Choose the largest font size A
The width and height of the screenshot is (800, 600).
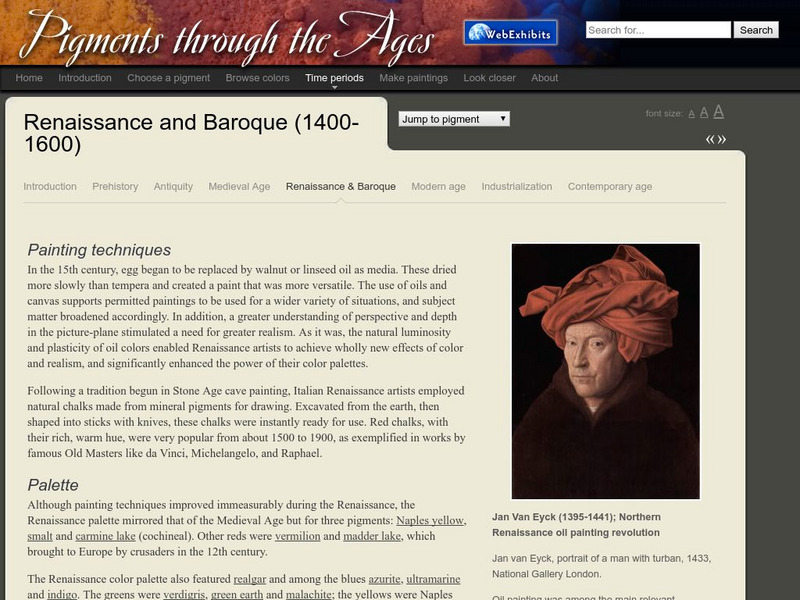click(x=717, y=111)
